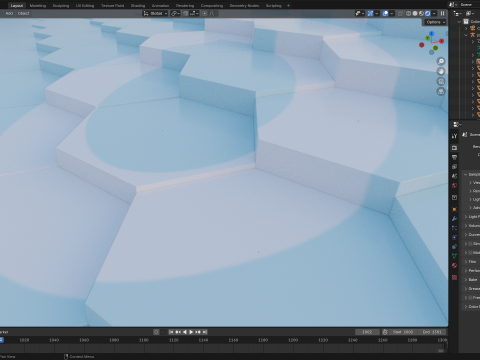Open the viewport Object menu

[x=23, y=13]
